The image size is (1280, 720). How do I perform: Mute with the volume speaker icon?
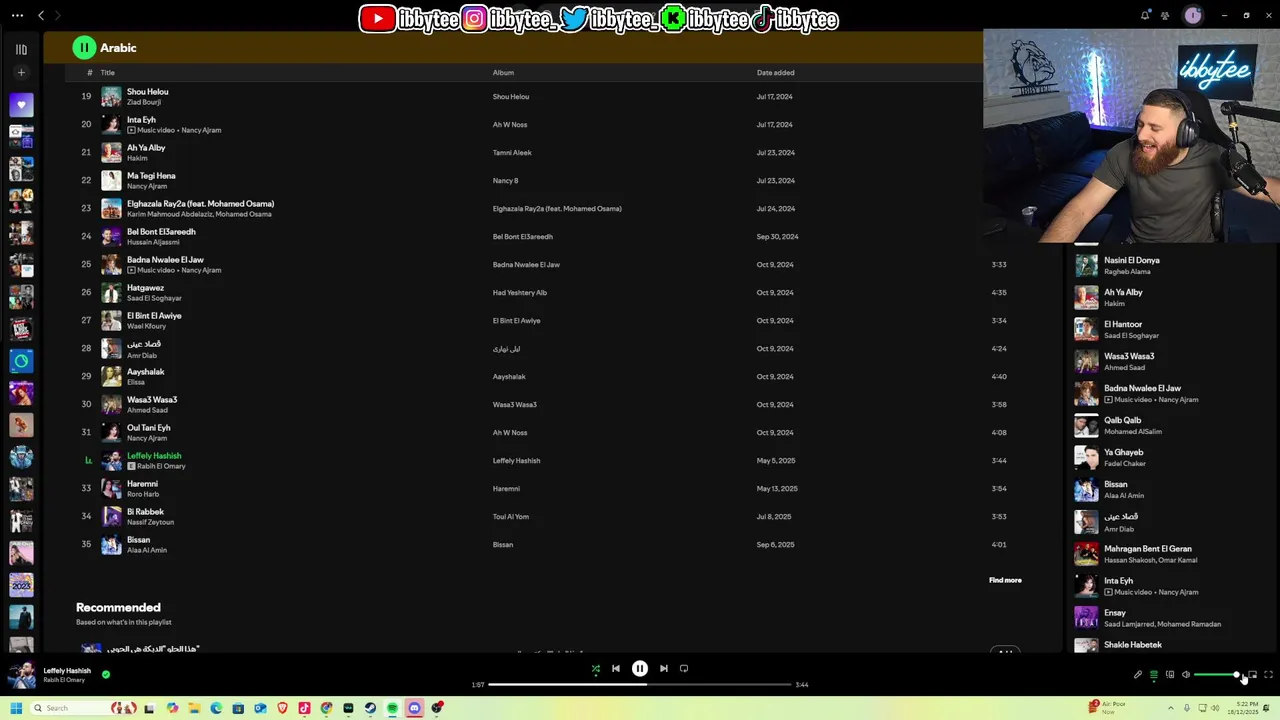coord(1186,675)
